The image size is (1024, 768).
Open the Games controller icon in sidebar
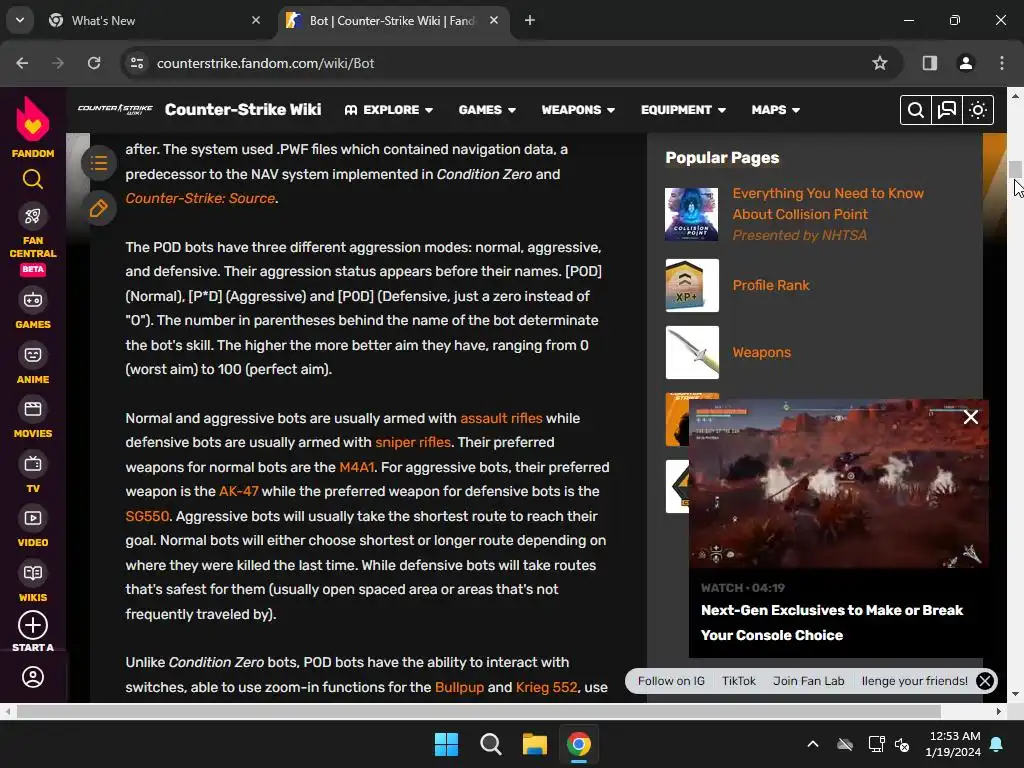(x=33, y=300)
